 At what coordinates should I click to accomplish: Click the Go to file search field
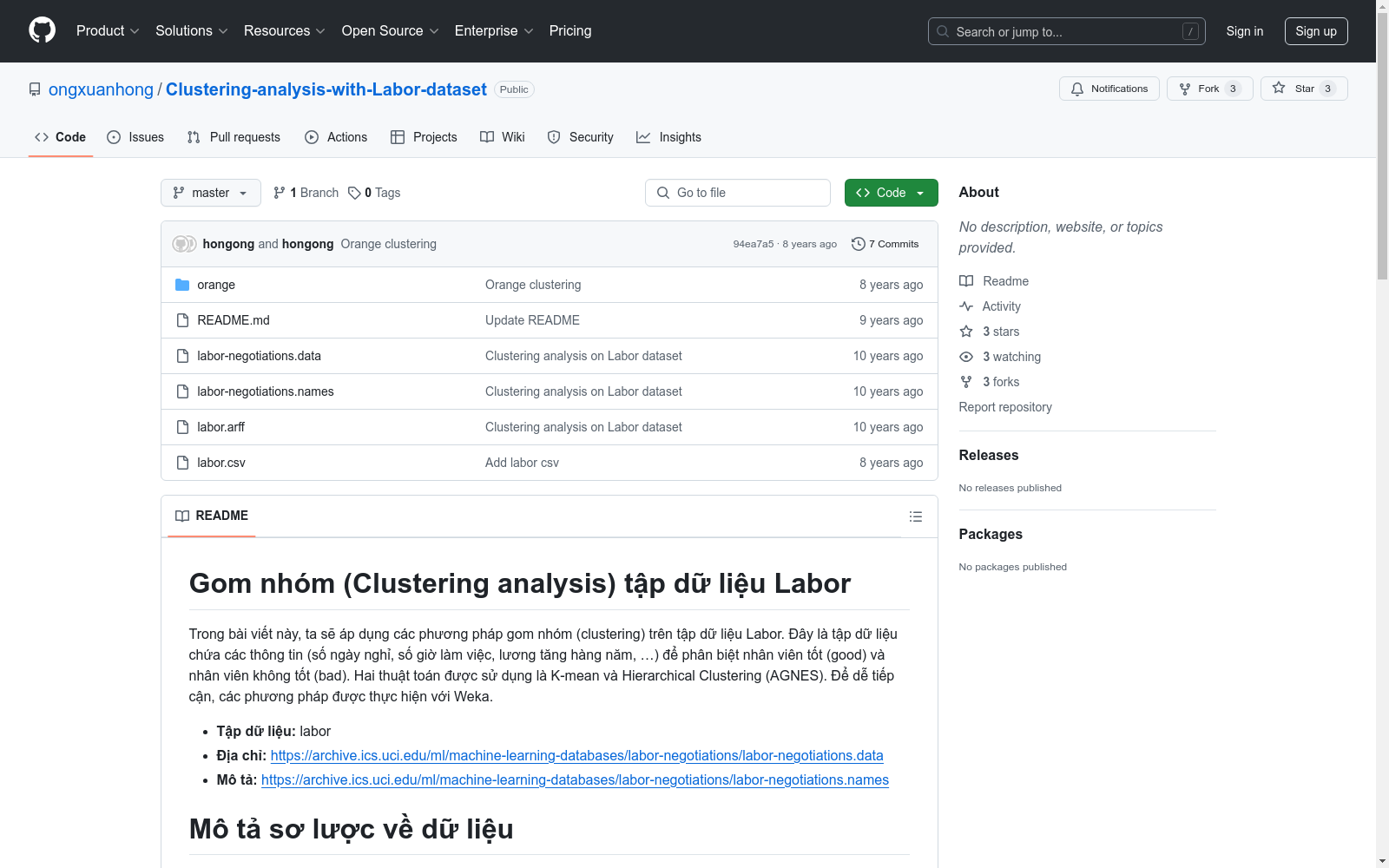click(x=738, y=193)
